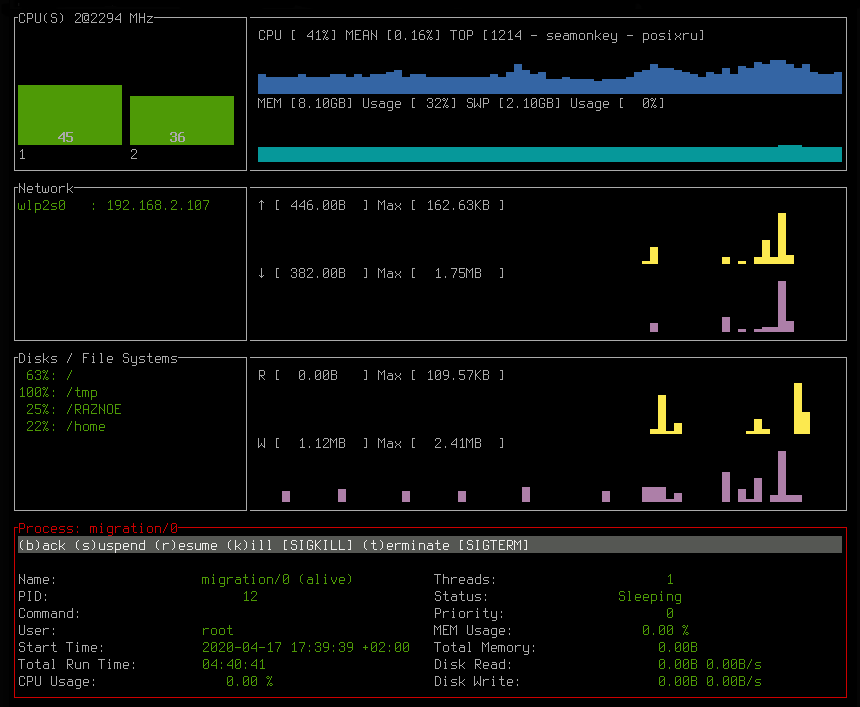860x707 pixels.
Task: Select the 'Disk Write:' label in process details
Action: pos(477,682)
